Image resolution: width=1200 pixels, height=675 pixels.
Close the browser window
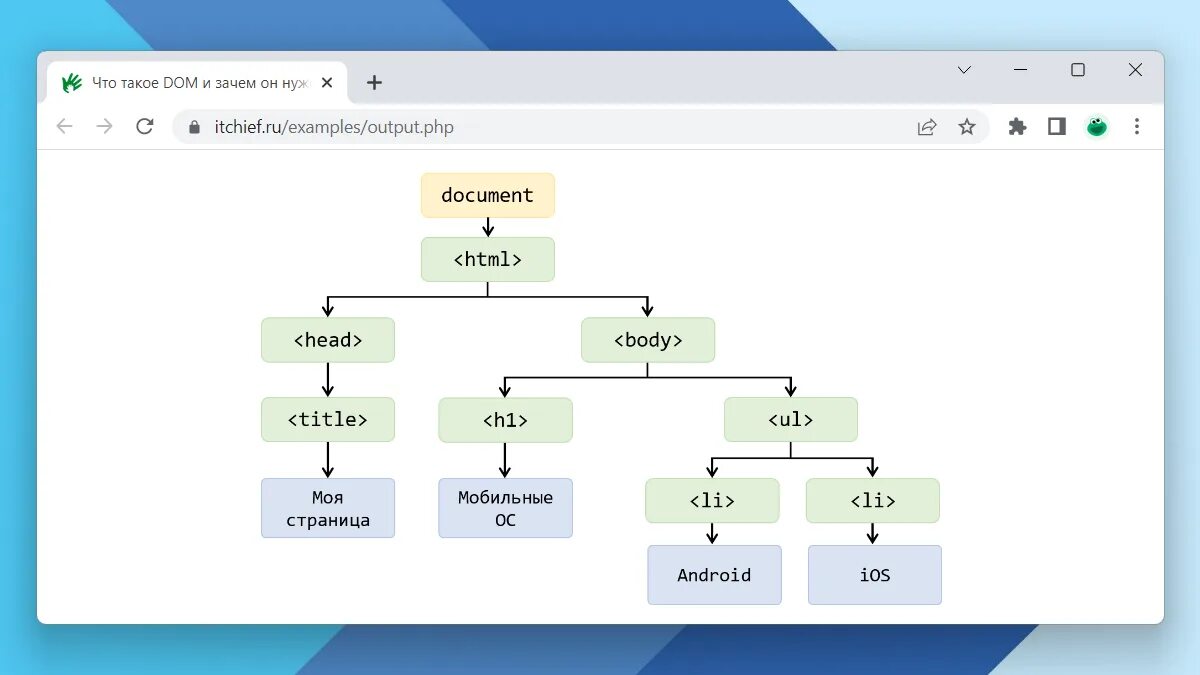click(x=1135, y=70)
